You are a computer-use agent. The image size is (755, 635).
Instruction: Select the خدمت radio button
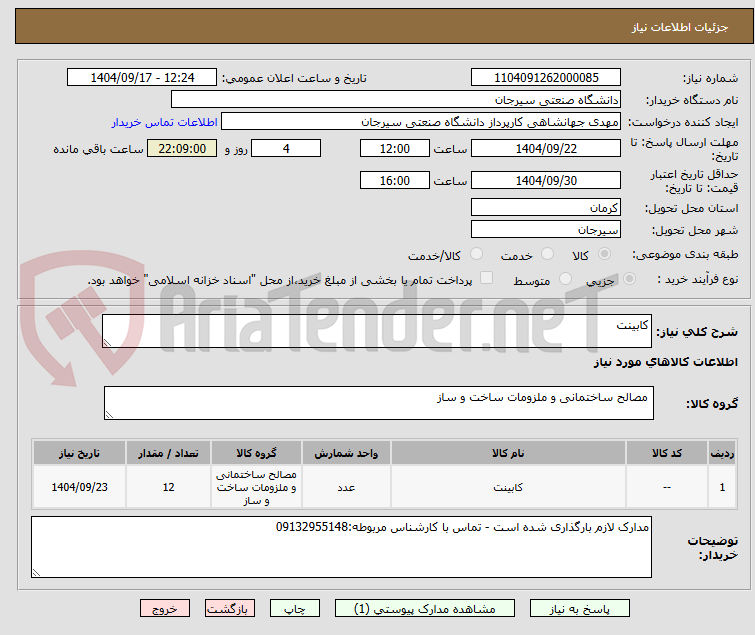(547, 254)
